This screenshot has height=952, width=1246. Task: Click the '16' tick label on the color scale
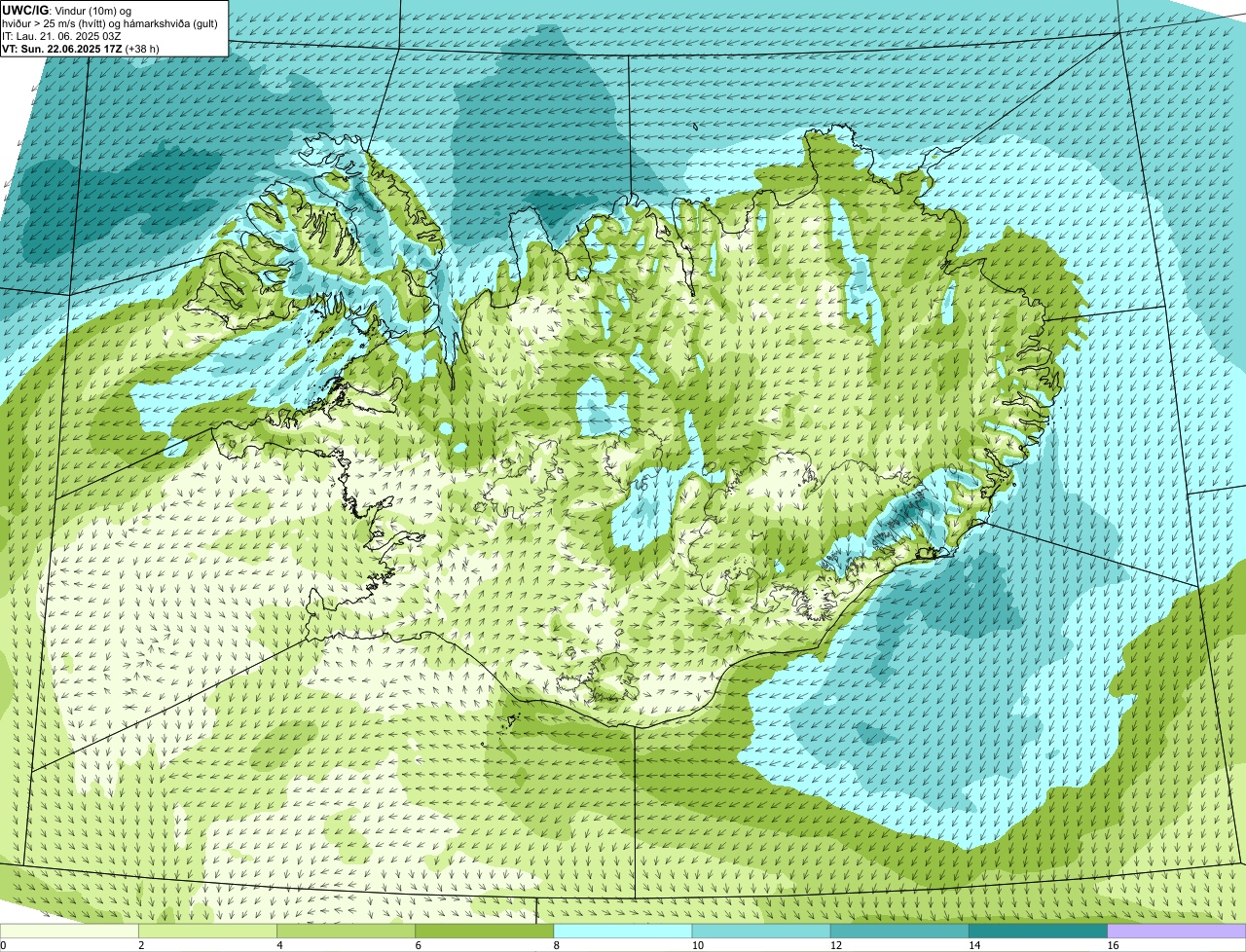[x=1112, y=945]
